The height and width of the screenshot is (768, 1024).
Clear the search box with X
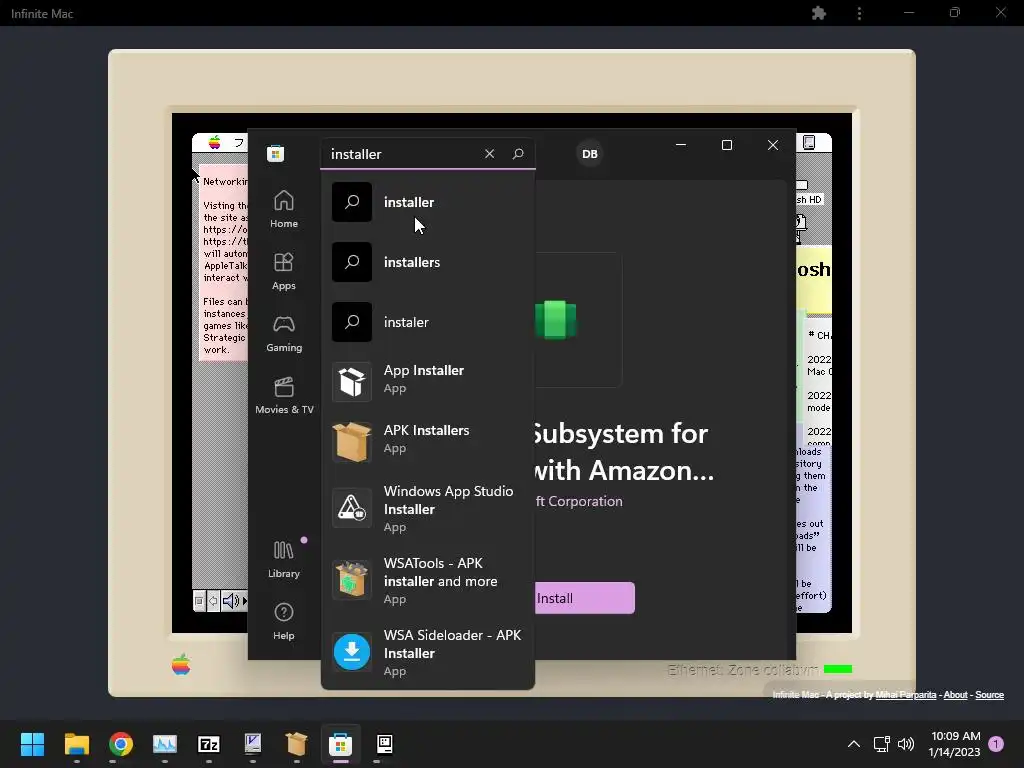489,153
